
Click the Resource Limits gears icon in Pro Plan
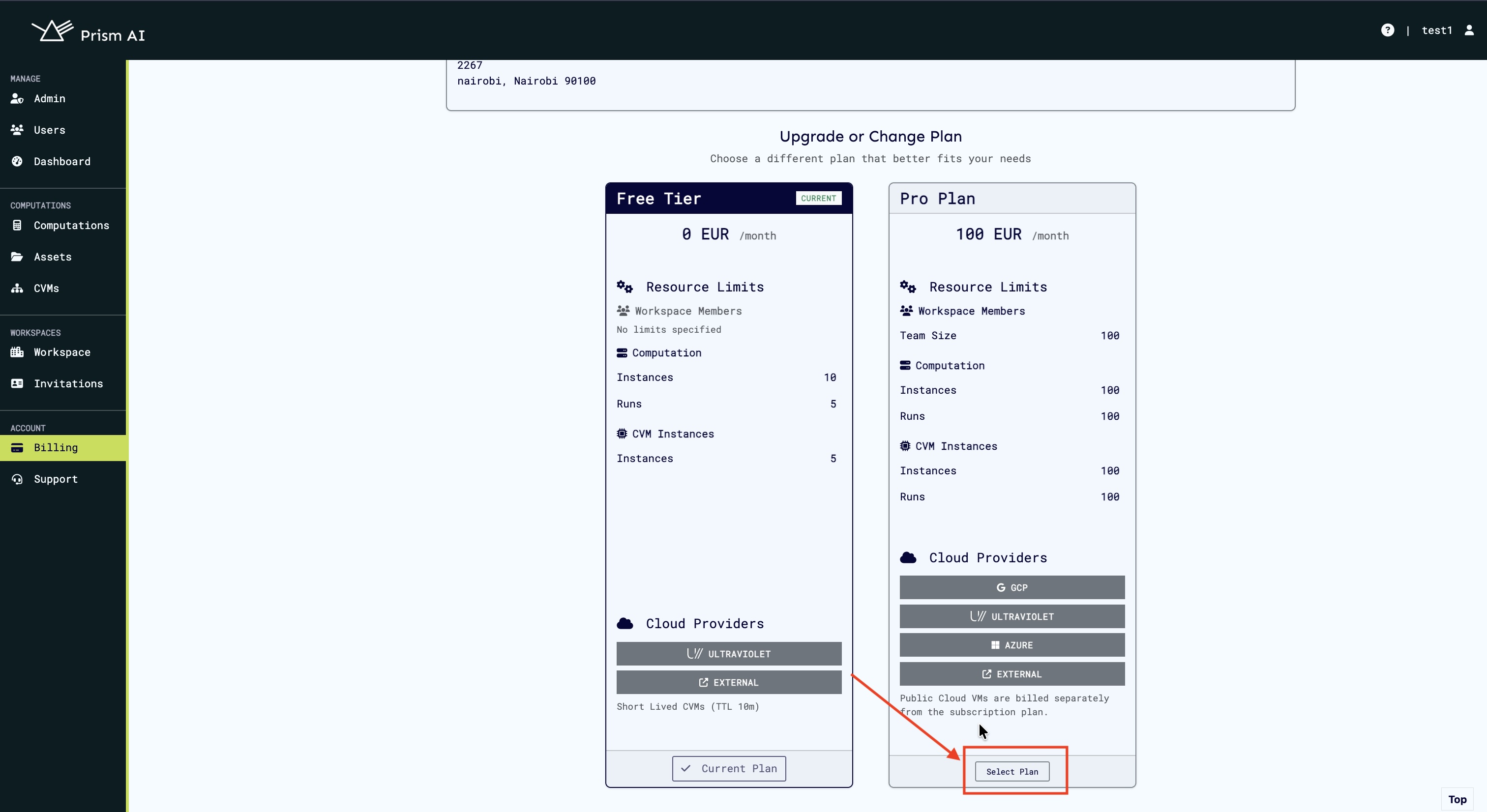(x=908, y=287)
